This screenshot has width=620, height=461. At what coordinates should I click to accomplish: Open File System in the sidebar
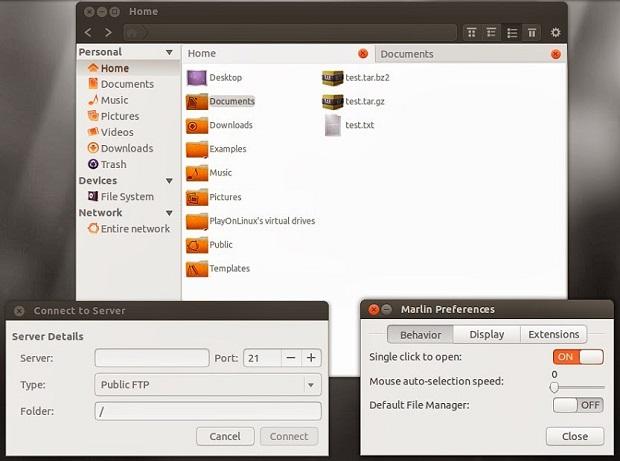click(x=121, y=196)
